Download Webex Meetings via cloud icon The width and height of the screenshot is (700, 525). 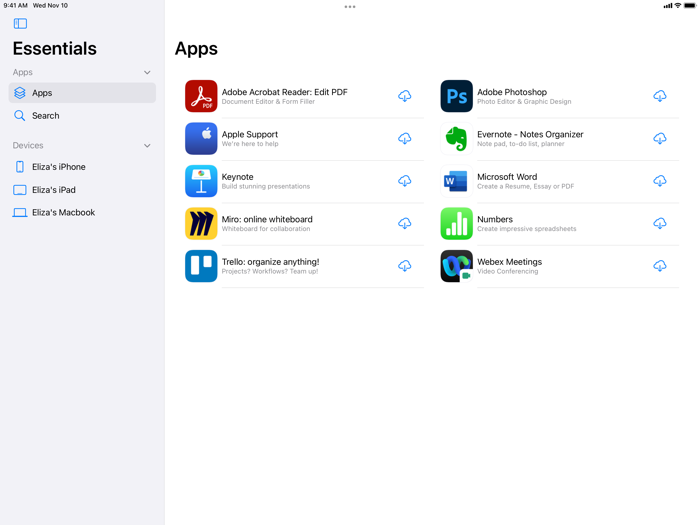(660, 266)
